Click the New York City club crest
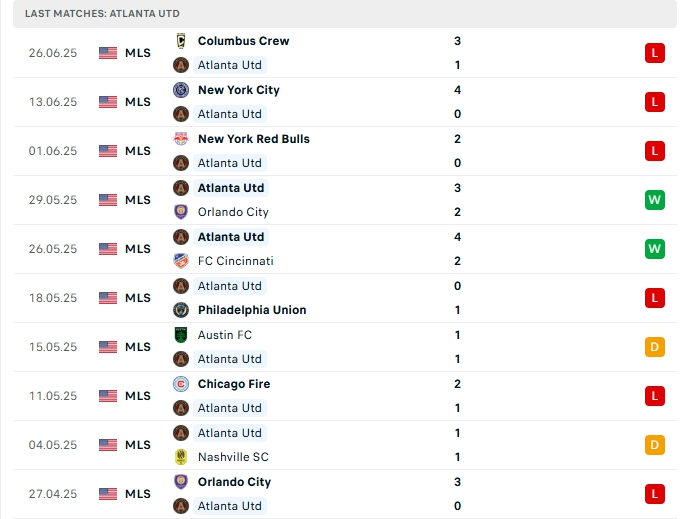 (181, 90)
